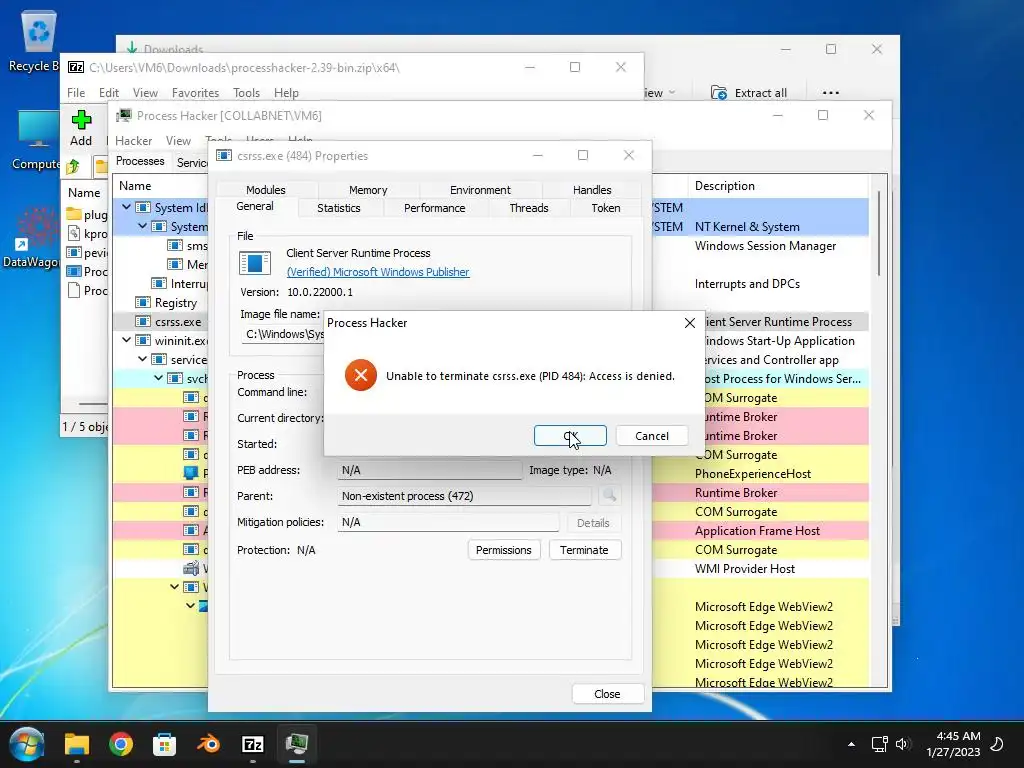This screenshot has height=768, width=1024.
Task: Click the Terminate button in Properties
Action: (584, 550)
